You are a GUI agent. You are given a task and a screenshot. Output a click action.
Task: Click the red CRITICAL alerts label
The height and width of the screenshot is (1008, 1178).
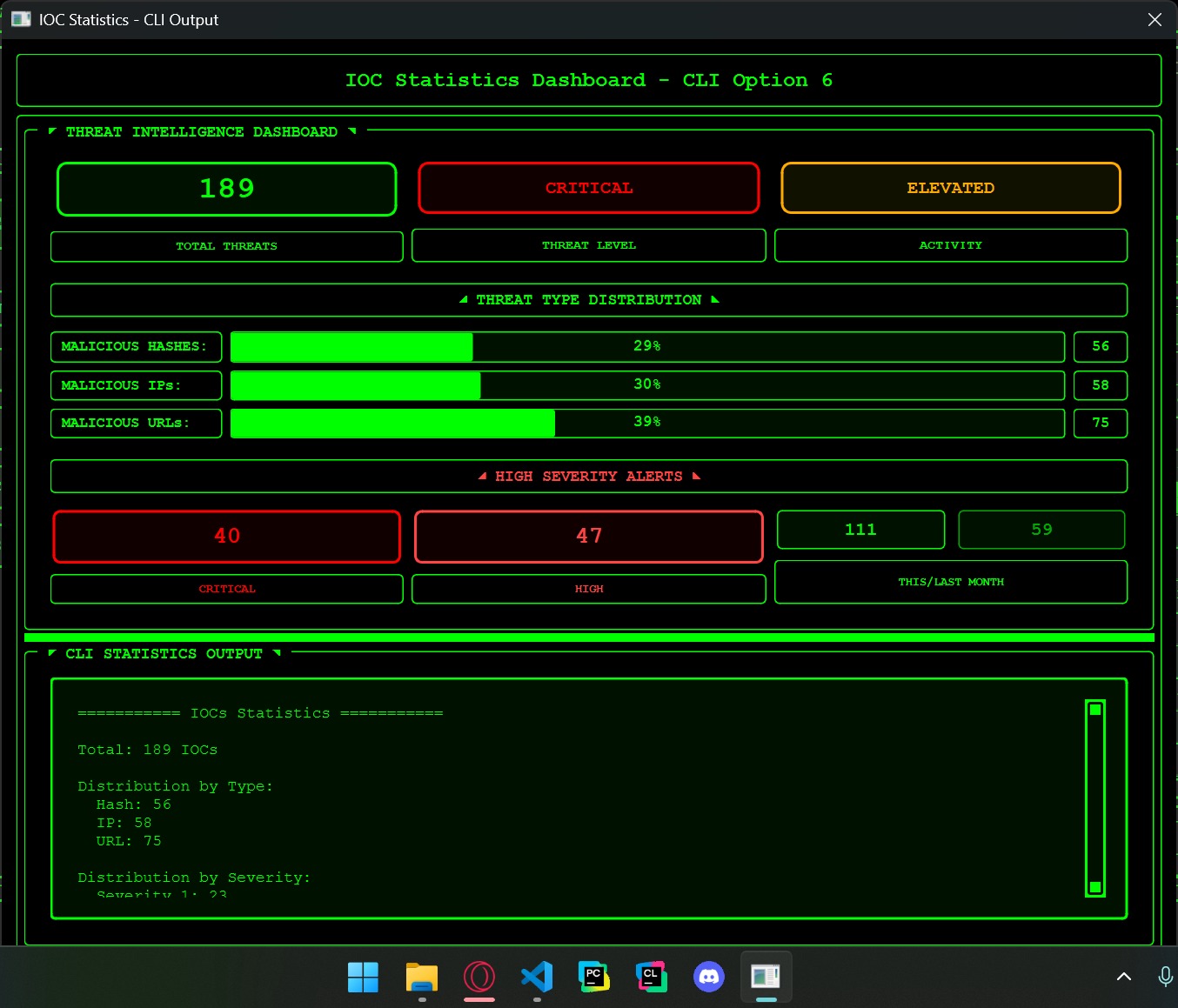point(226,589)
